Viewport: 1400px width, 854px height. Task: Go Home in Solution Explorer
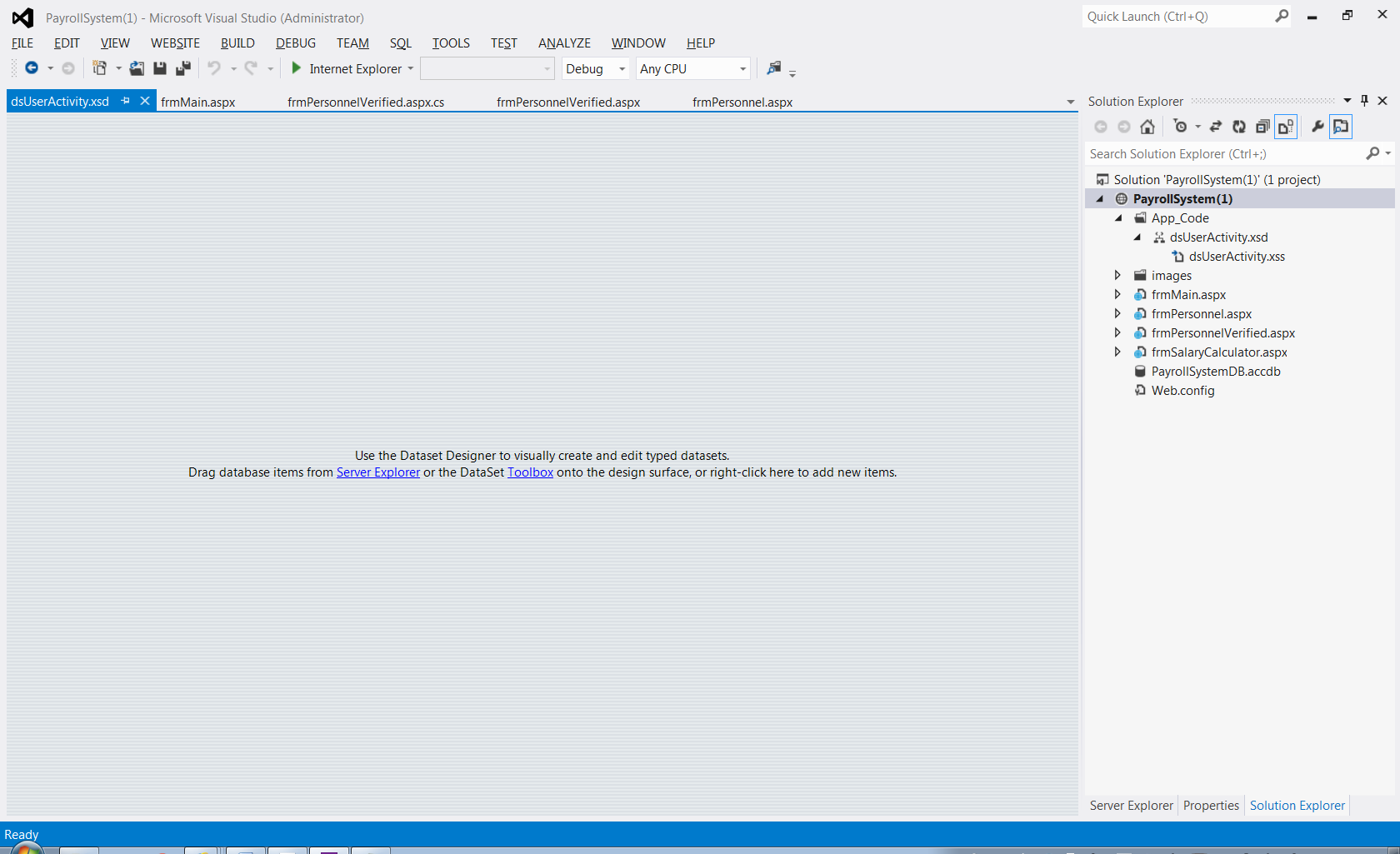(1147, 127)
